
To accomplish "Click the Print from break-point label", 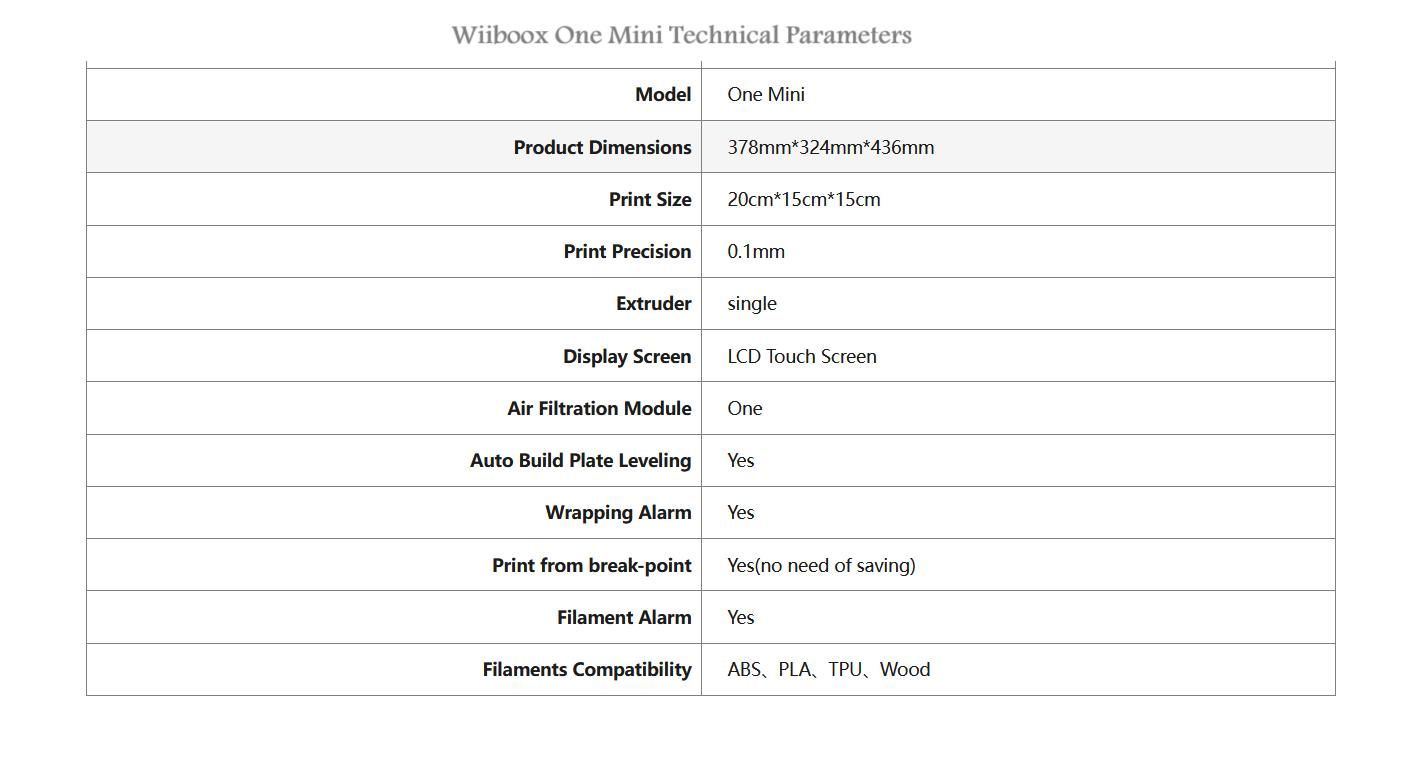I will tap(591, 565).
